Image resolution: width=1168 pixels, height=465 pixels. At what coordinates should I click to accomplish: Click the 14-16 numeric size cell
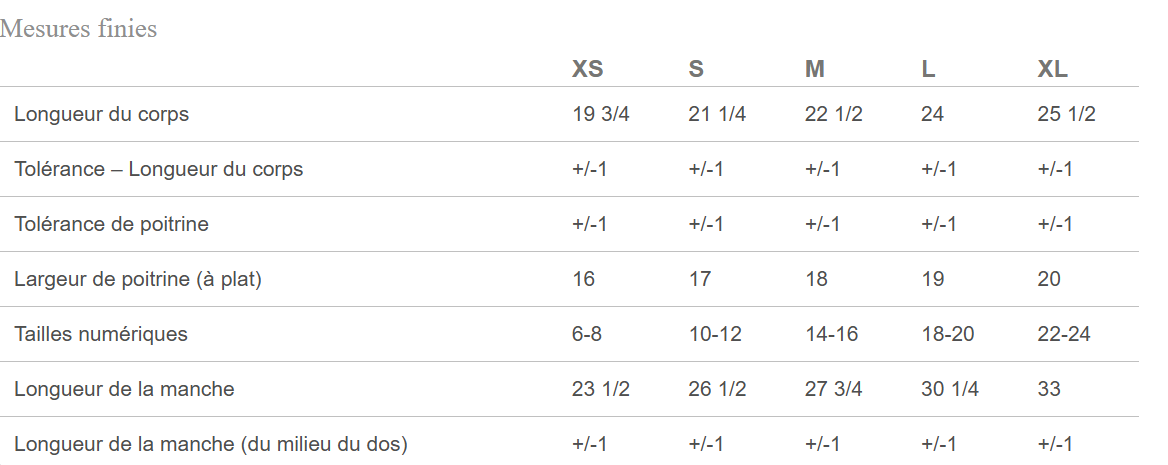point(831,334)
